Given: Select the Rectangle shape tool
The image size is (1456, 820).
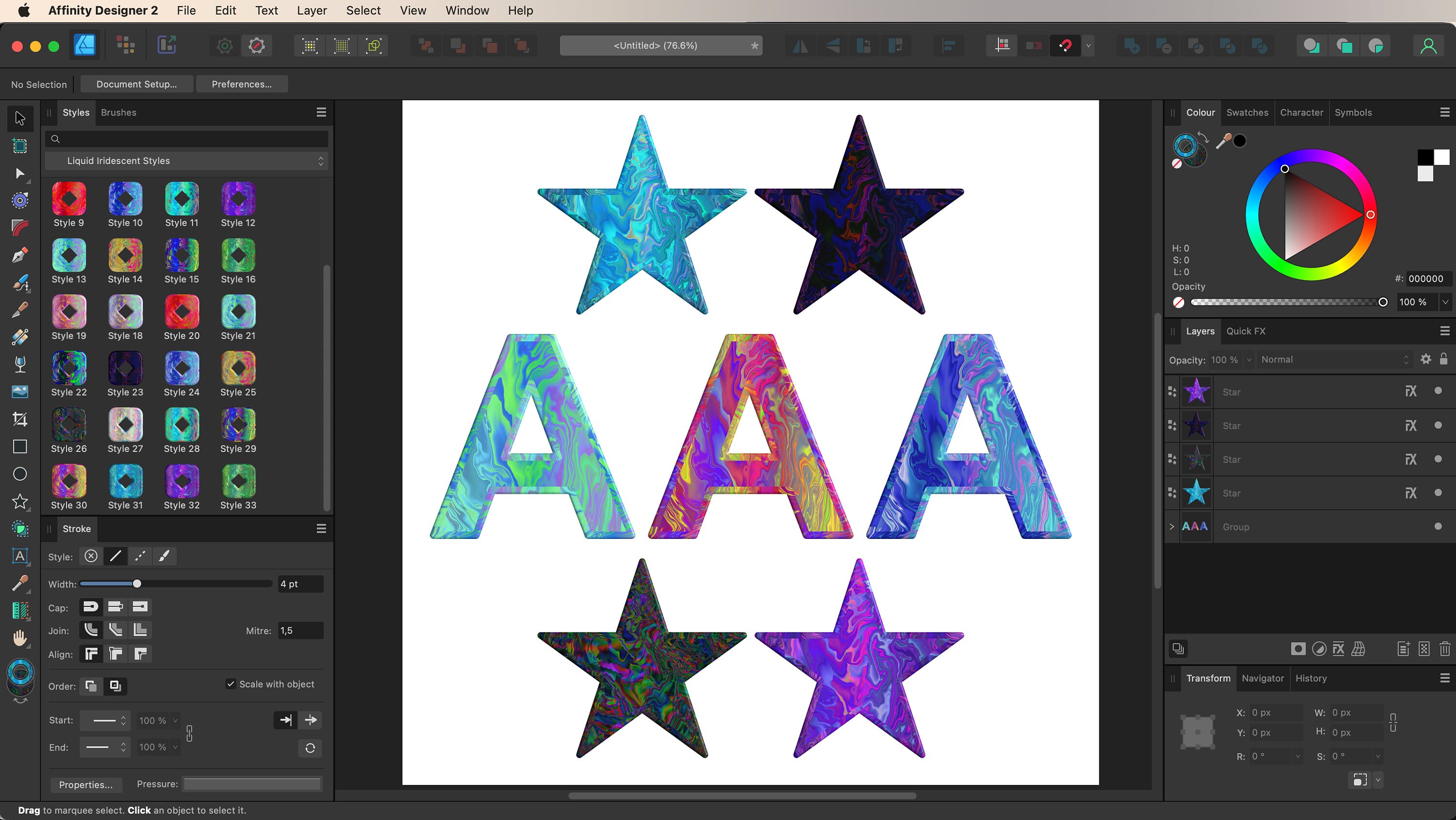Looking at the screenshot, I should [20, 447].
